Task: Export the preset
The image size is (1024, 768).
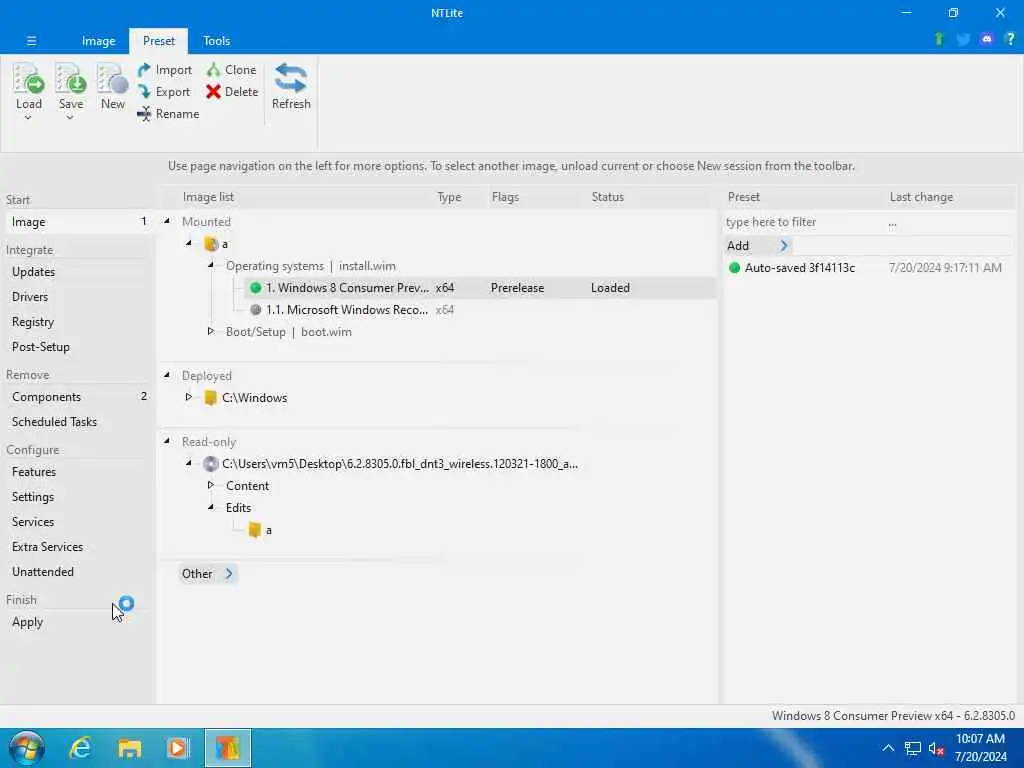Action: (164, 92)
